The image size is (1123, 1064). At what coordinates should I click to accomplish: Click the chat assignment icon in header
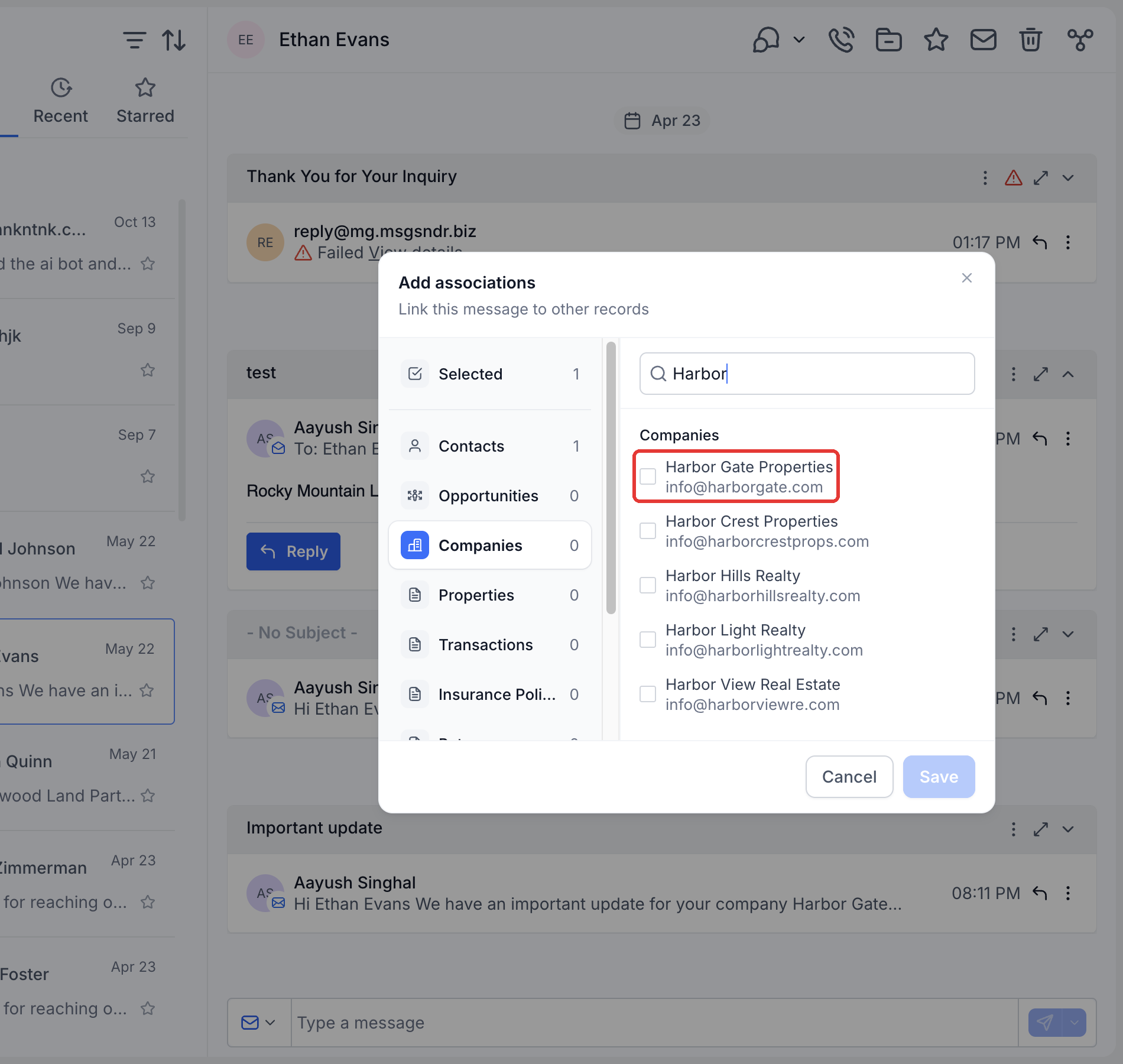coord(766,40)
